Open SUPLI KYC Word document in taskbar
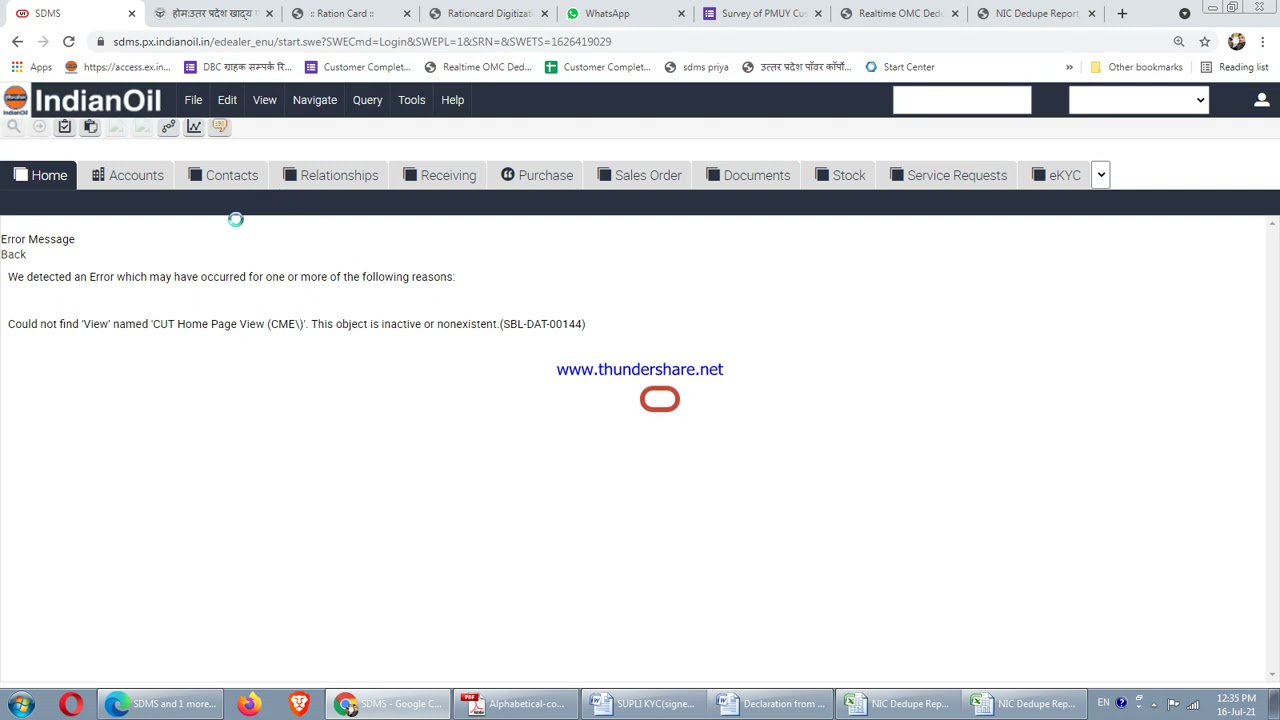 point(644,704)
